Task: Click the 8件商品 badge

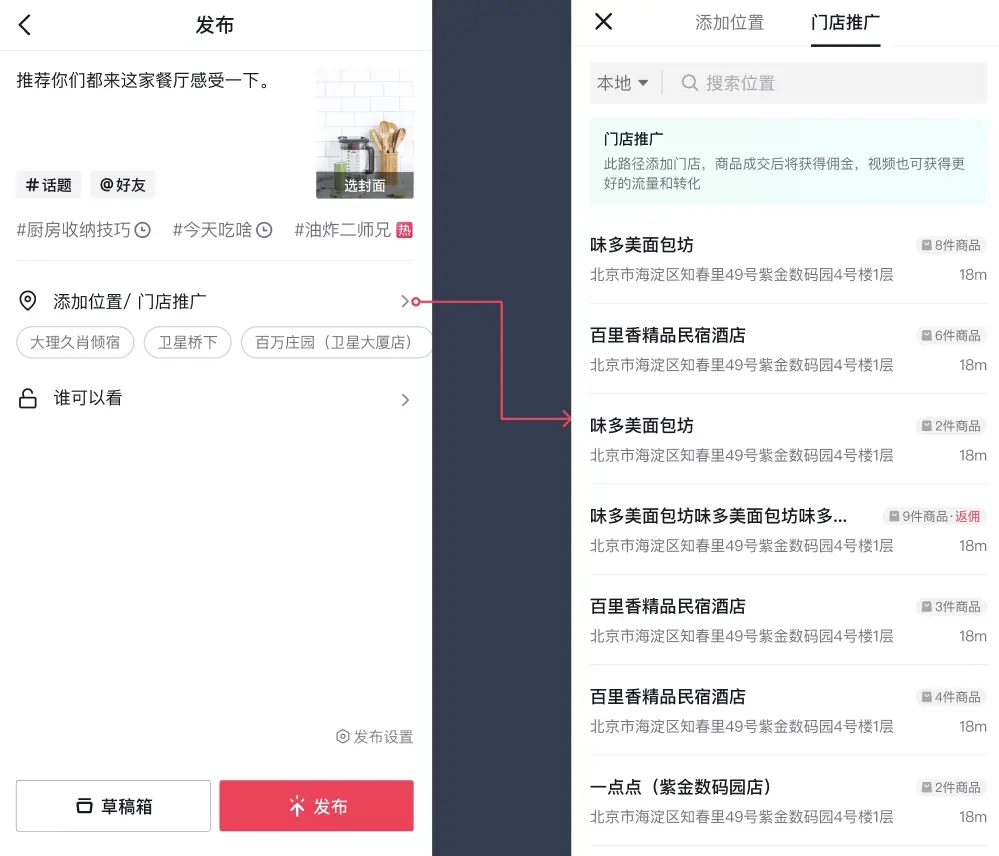Action: point(951,245)
